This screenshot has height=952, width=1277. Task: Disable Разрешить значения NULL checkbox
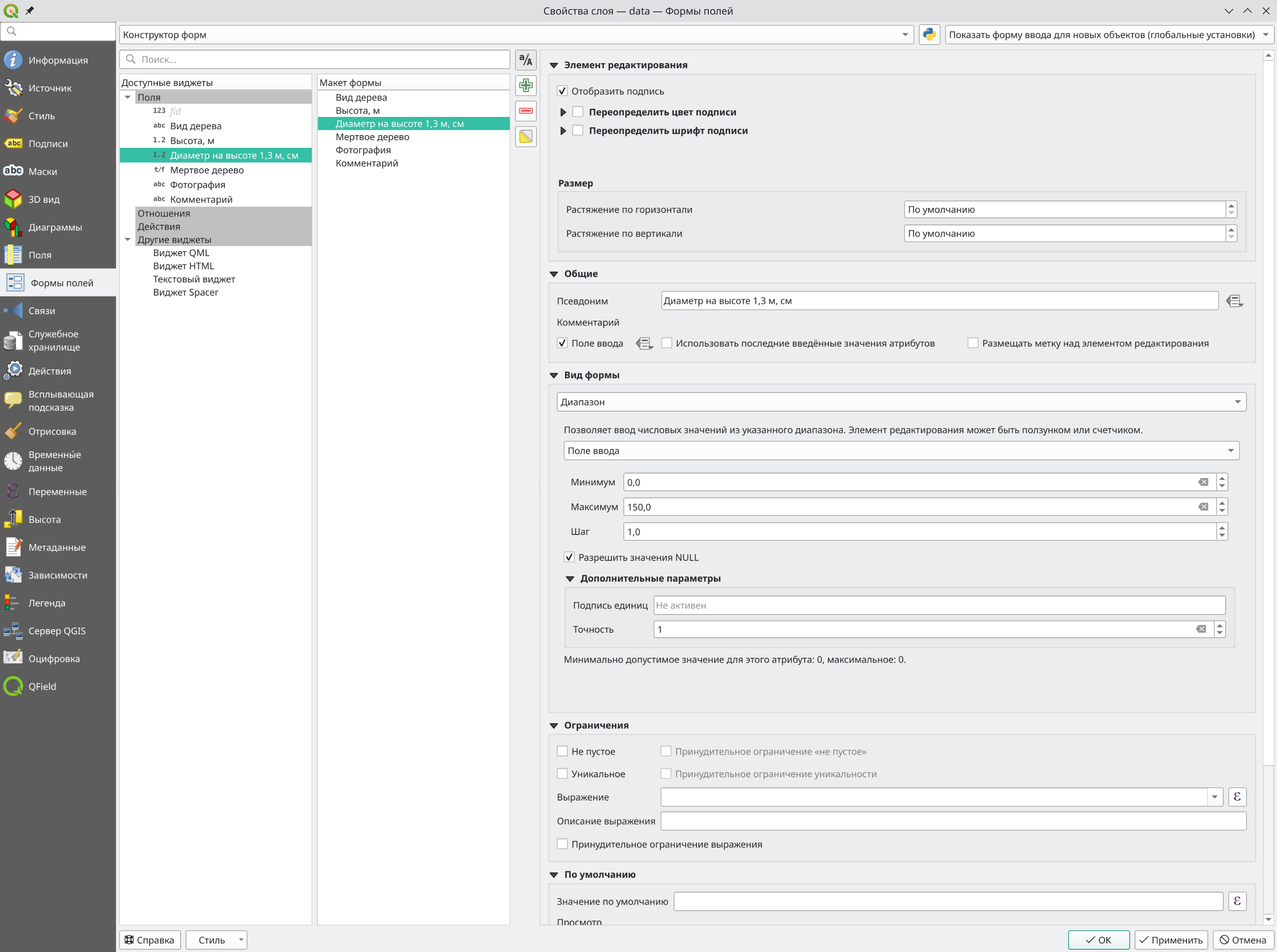coord(569,557)
